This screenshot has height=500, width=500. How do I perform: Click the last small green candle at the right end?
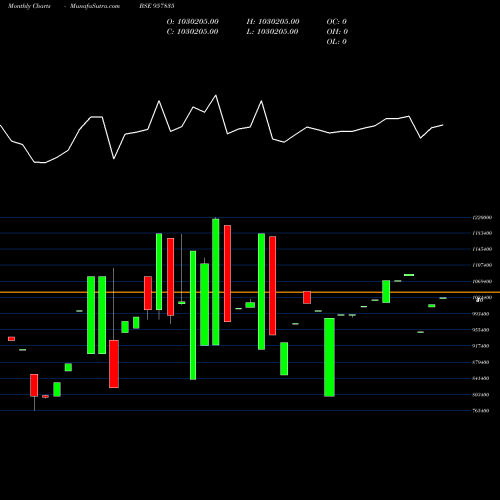(x=443, y=298)
